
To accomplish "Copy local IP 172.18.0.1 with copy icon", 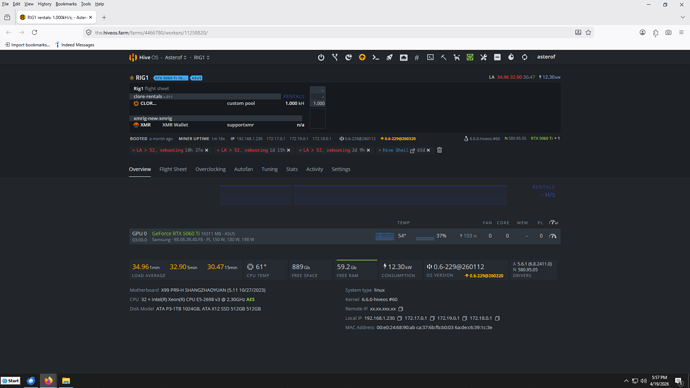I will coord(497,318).
